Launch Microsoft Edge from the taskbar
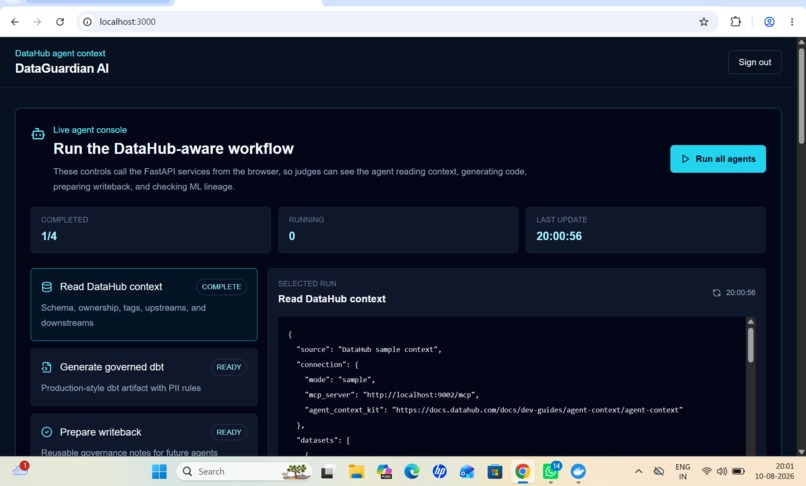 [x=412, y=471]
